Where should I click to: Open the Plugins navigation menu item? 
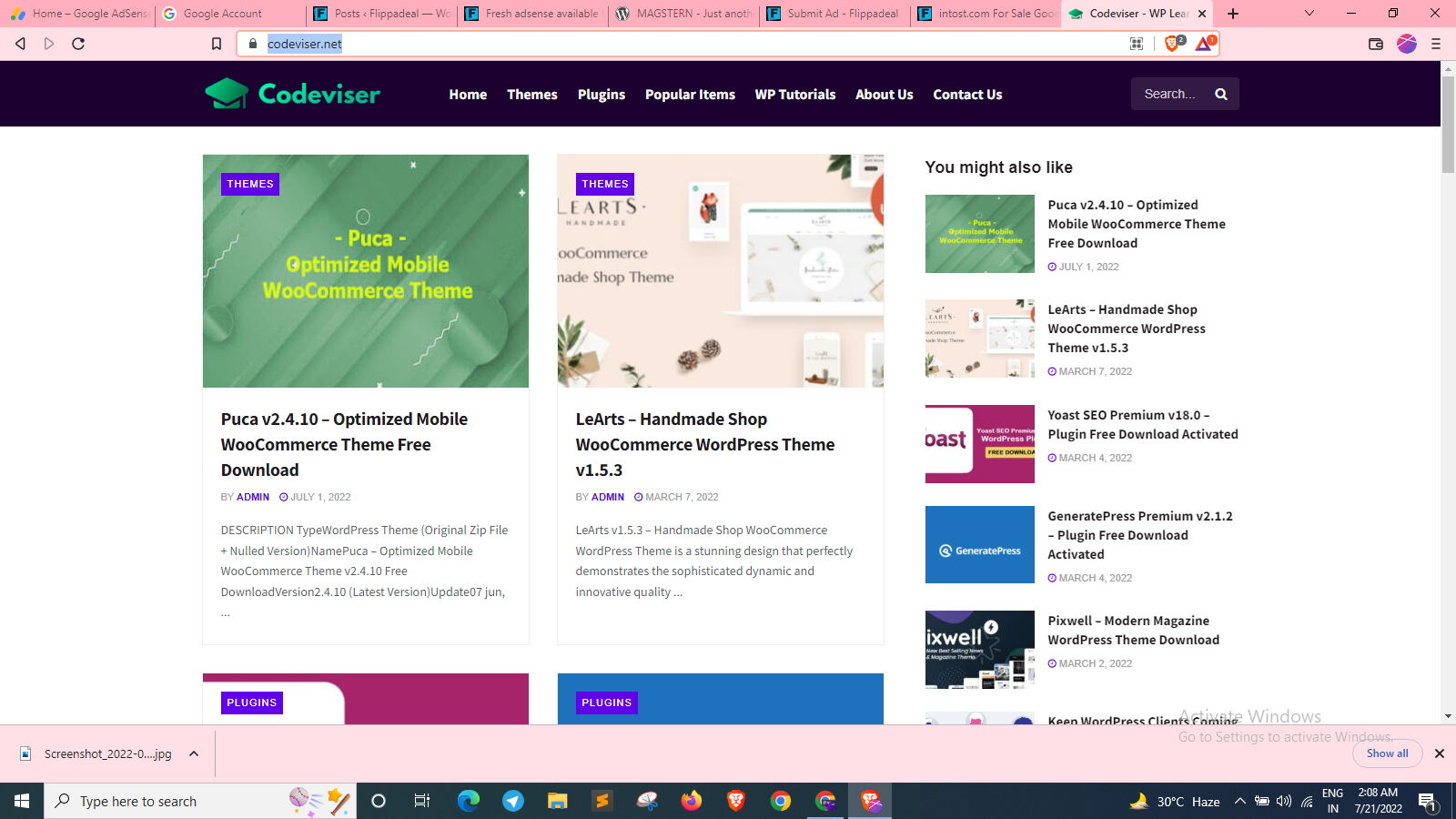click(x=602, y=95)
